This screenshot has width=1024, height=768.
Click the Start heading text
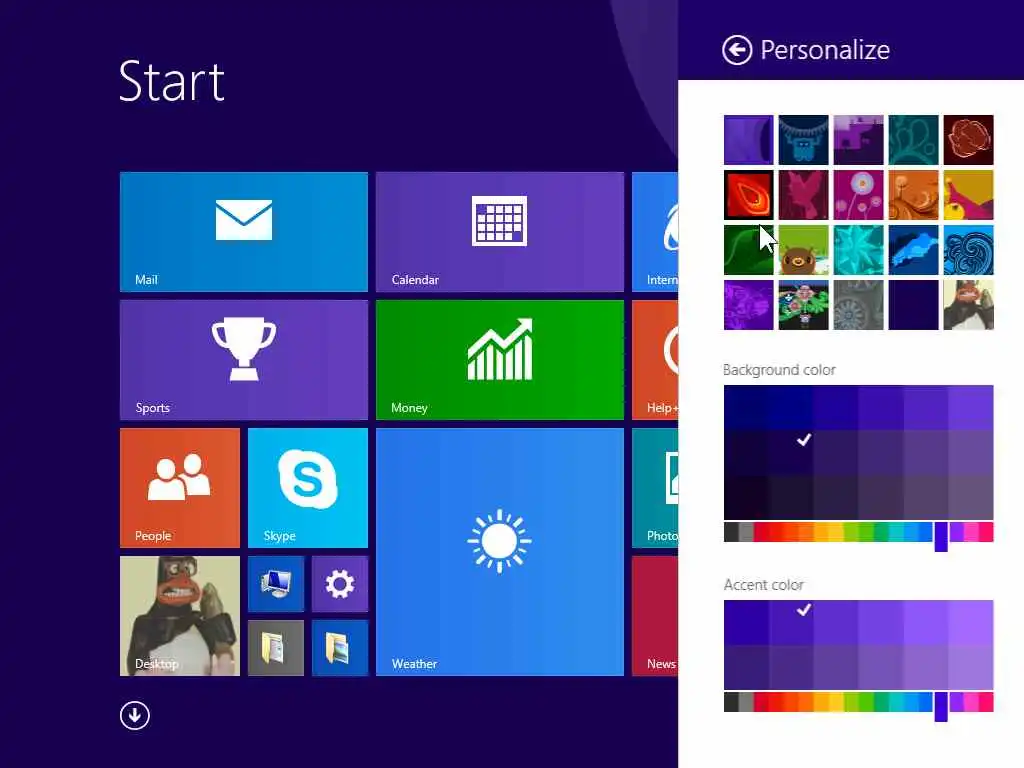[172, 81]
